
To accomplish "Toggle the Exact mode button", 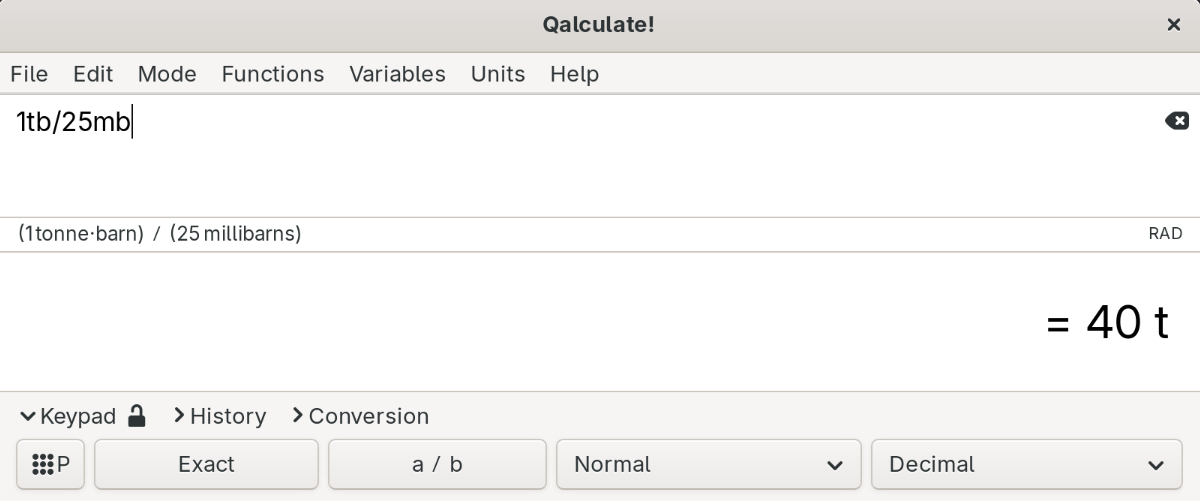I will pyautogui.click(x=206, y=464).
